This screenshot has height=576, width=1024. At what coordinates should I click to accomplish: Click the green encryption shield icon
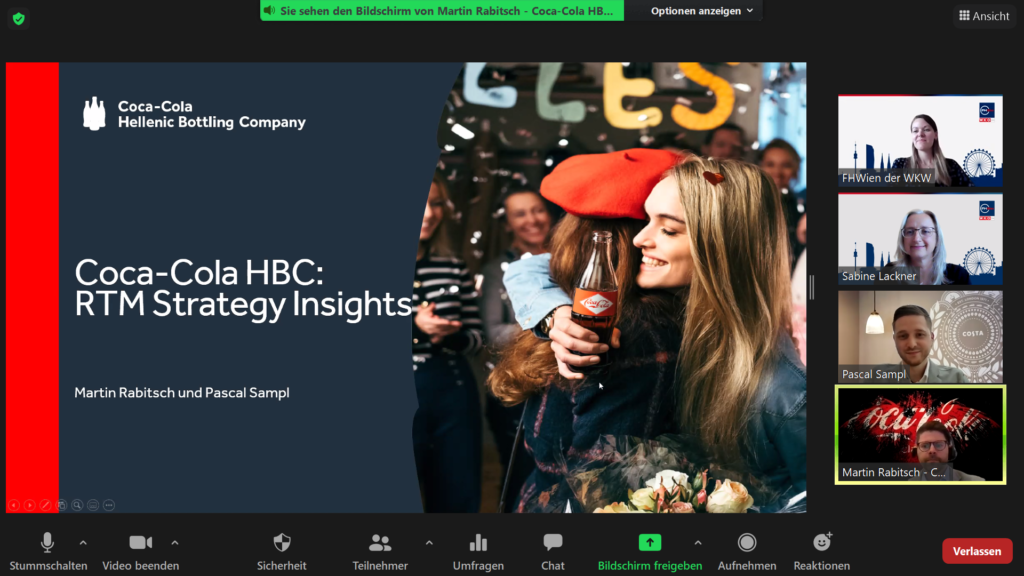click(18, 19)
